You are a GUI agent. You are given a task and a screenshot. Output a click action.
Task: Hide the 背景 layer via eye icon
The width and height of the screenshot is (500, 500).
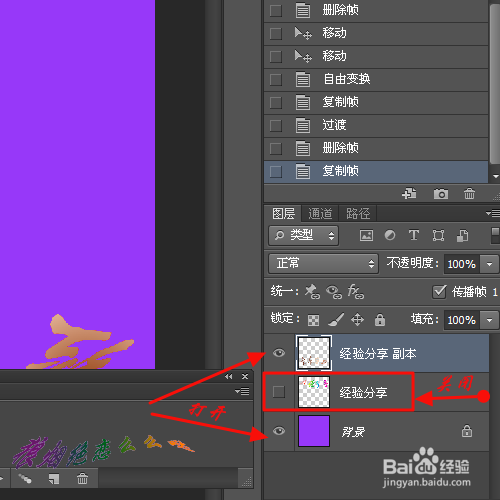click(x=279, y=431)
